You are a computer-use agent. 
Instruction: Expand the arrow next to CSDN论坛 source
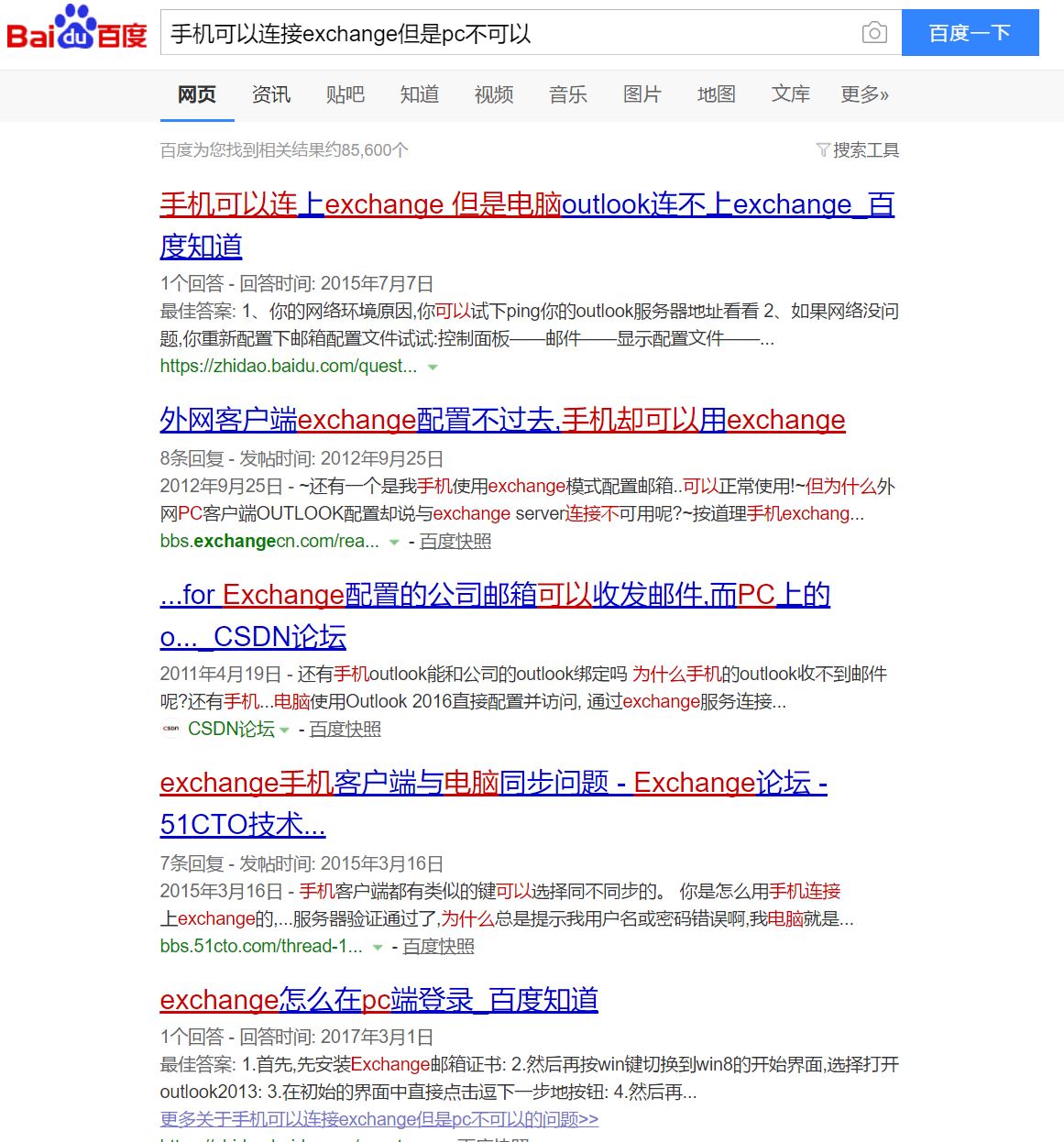coord(285,730)
